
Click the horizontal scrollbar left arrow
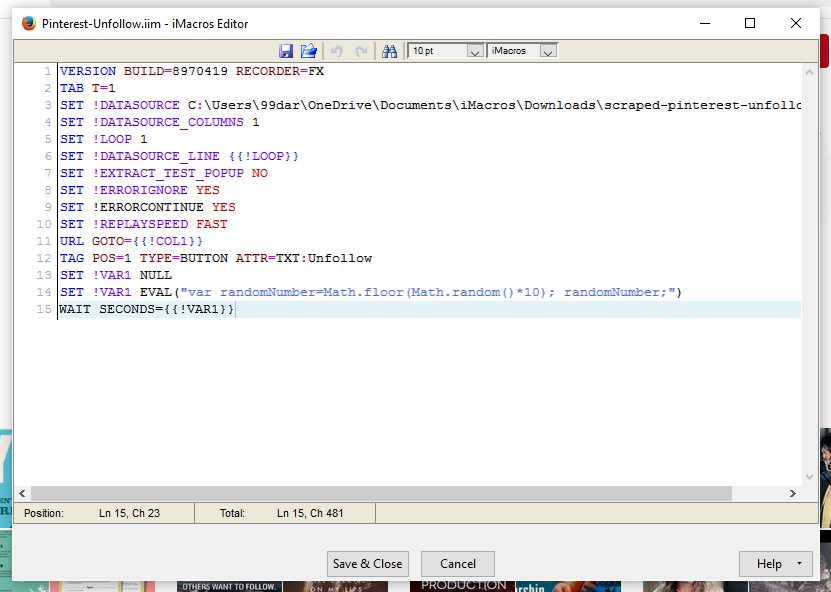[22, 493]
